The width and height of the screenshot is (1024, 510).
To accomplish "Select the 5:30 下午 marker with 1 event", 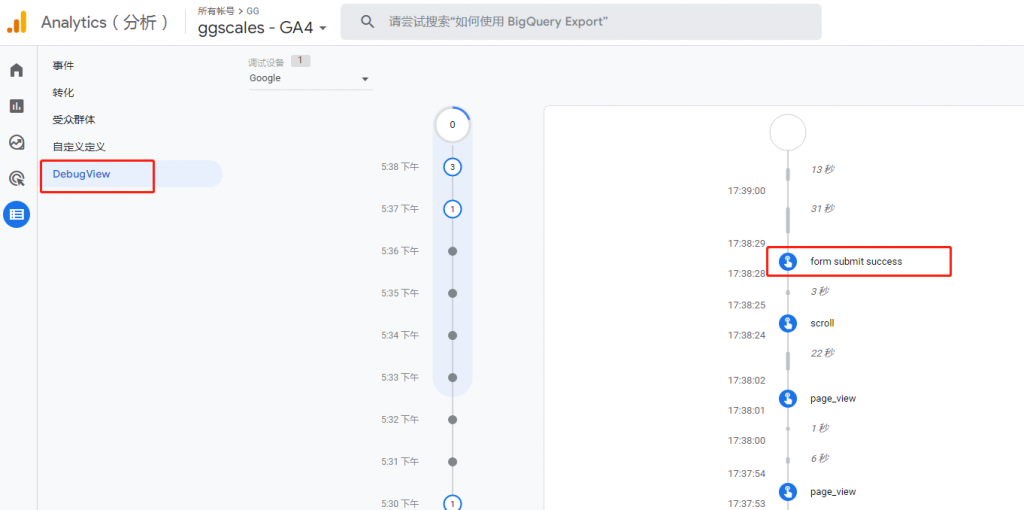I will [x=453, y=503].
